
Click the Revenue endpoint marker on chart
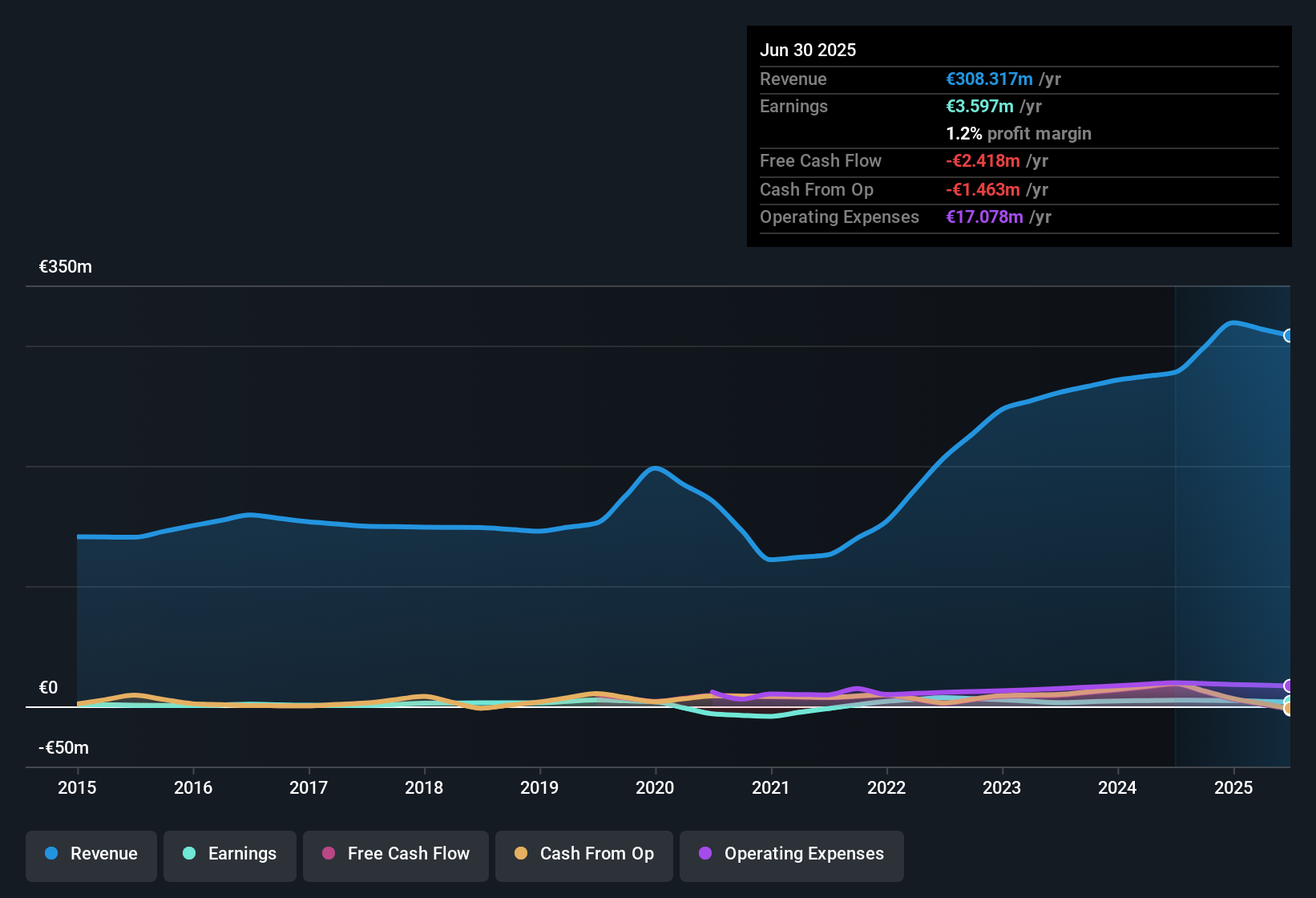pyautogui.click(x=1289, y=335)
